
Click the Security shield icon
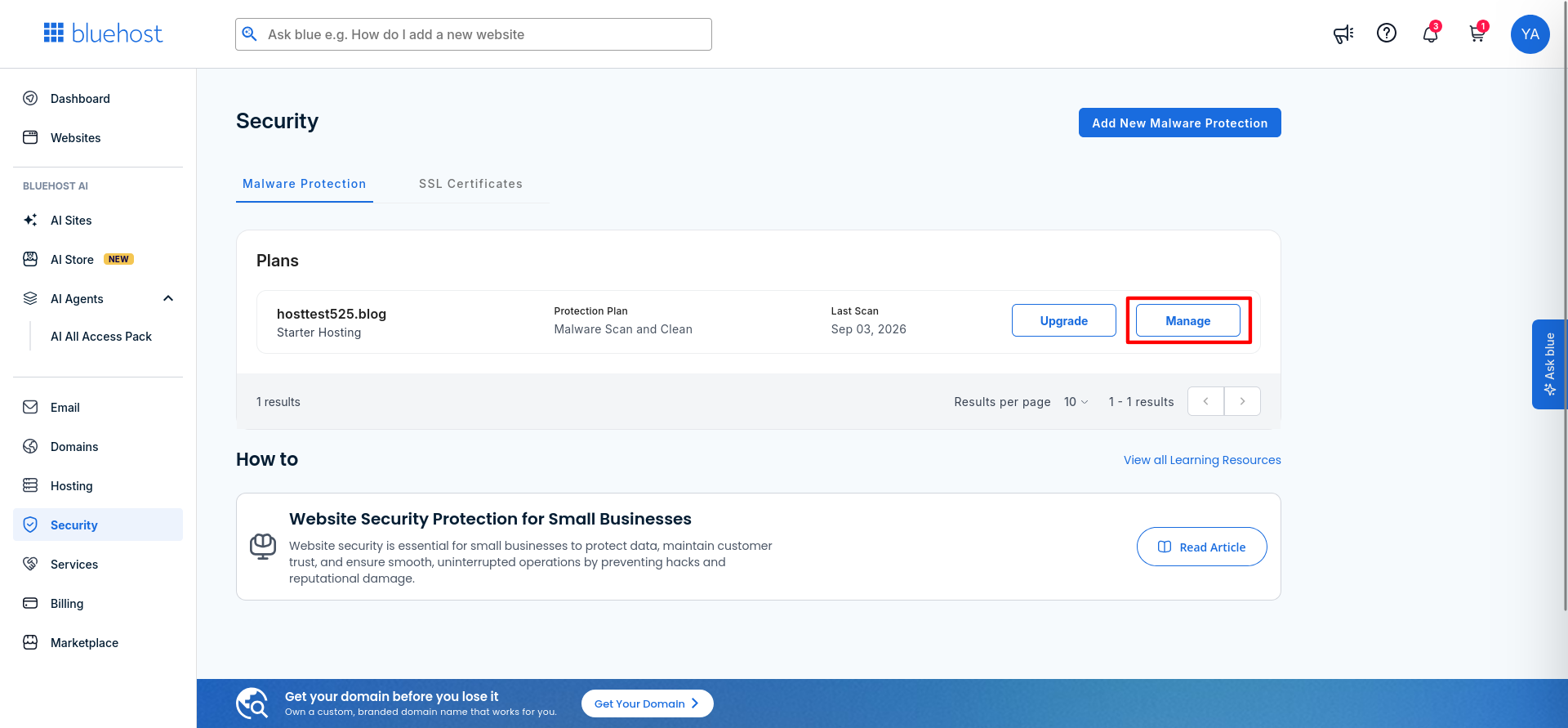pyautogui.click(x=30, y=525)
